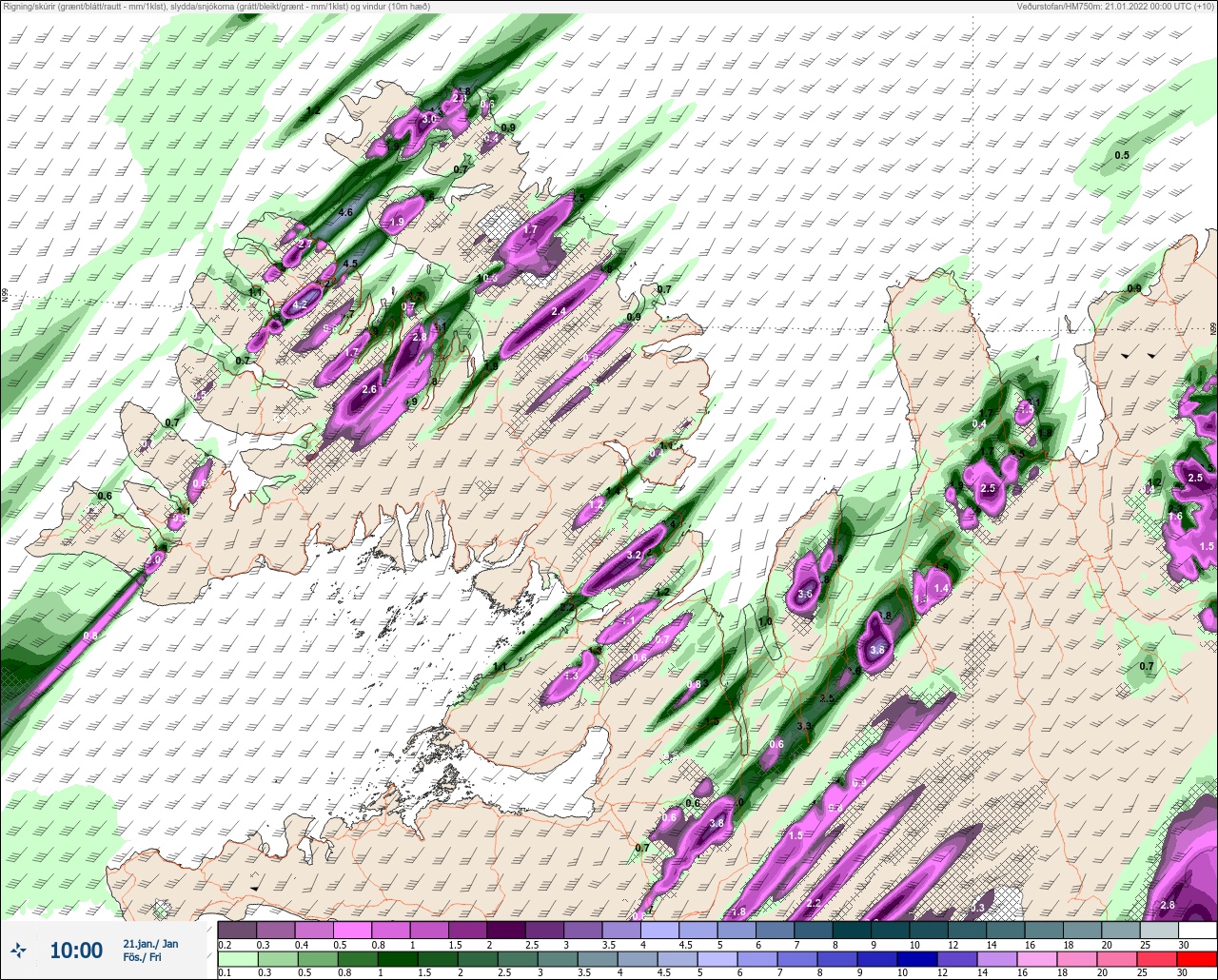
Task: Select the top-row legend swatch labelled 0.2
Action: [x=237, y=930]
